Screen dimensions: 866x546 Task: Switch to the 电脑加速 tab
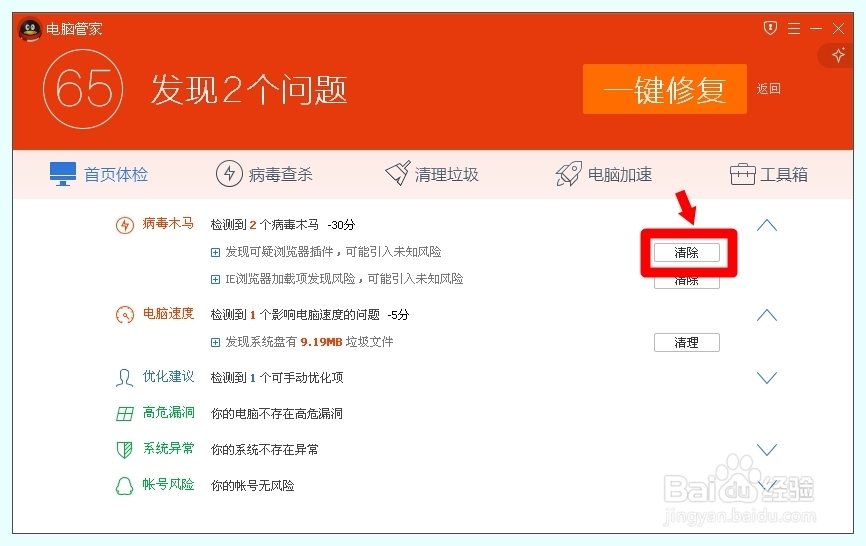point(604,174)
